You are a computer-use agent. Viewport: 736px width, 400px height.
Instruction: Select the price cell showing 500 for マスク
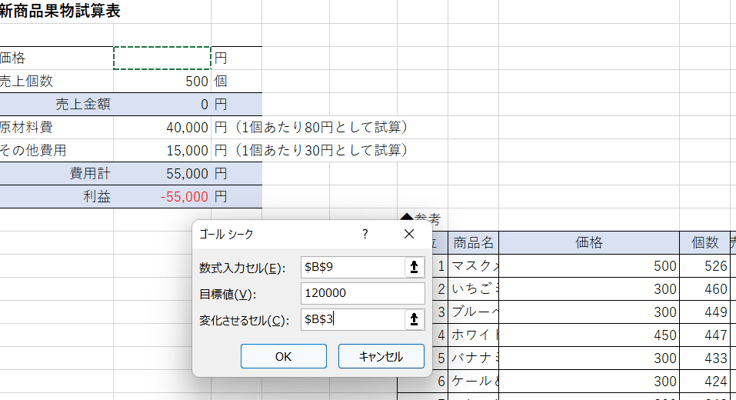(x=589, y=266)
